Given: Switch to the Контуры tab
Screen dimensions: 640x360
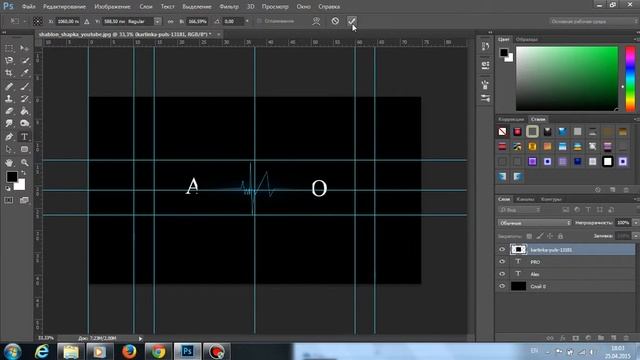Looking at the screenshot, I should 551,199.
